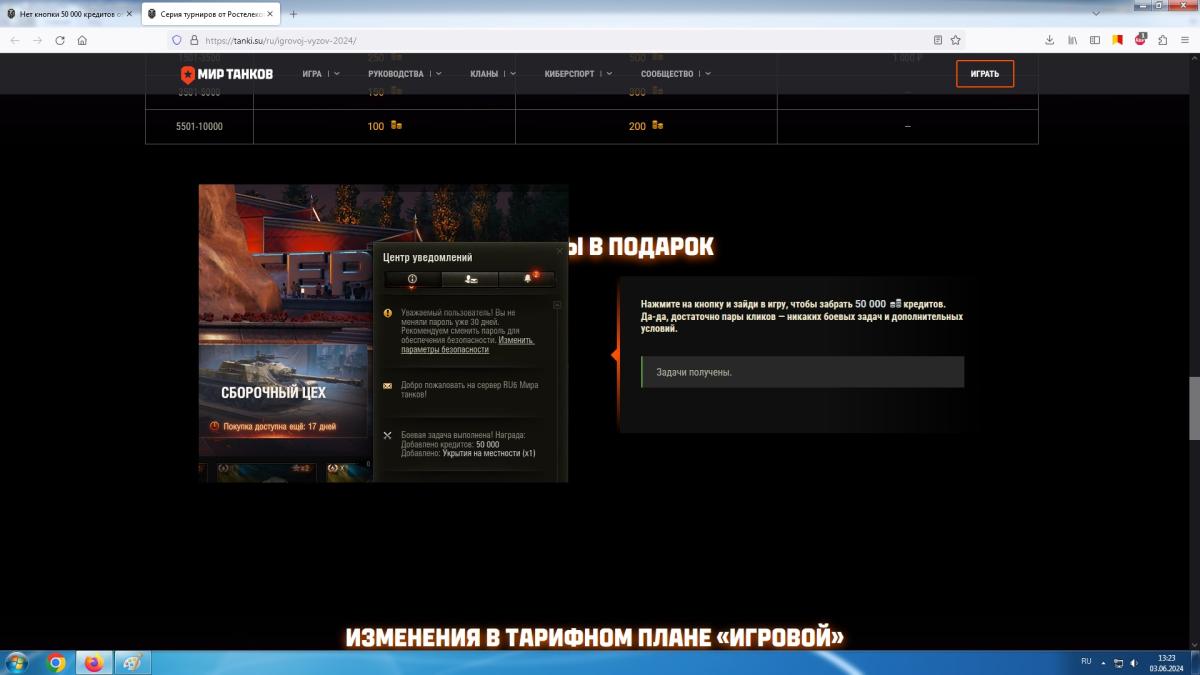Open the КЛАНЫ menu
Screen dimensions: 1200x675
(x=484, y=74)
